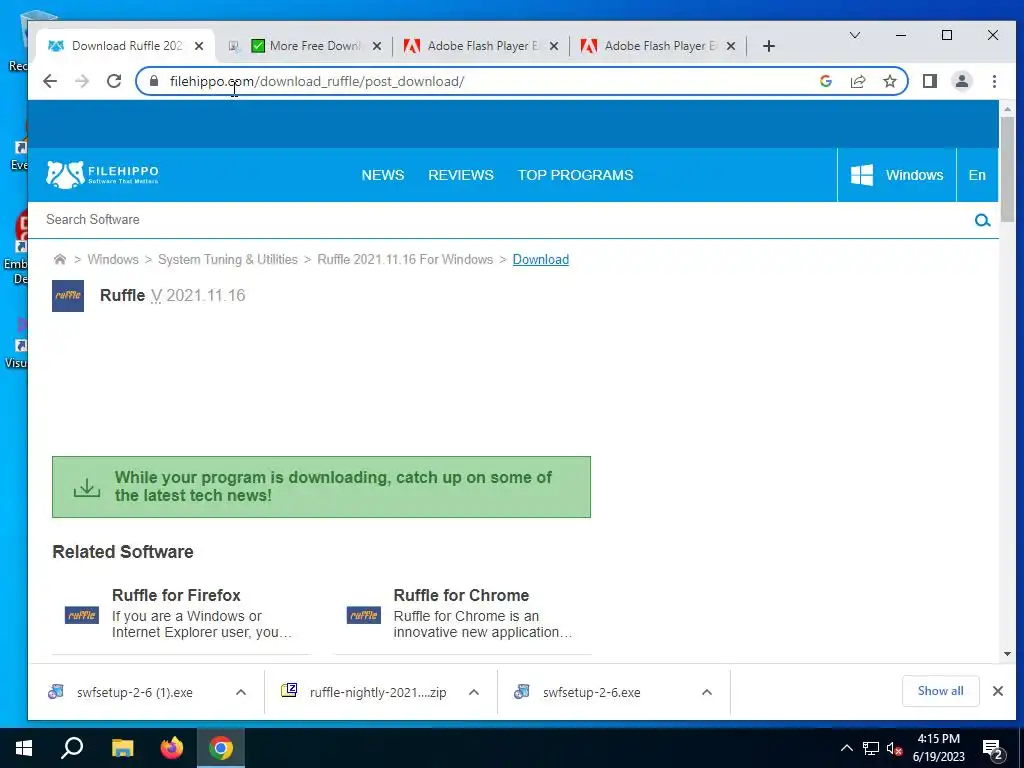Viewport: 1024px width, 768px height.
Task: Click the Ruffle app icon beside the title
Action: point(68,296)
